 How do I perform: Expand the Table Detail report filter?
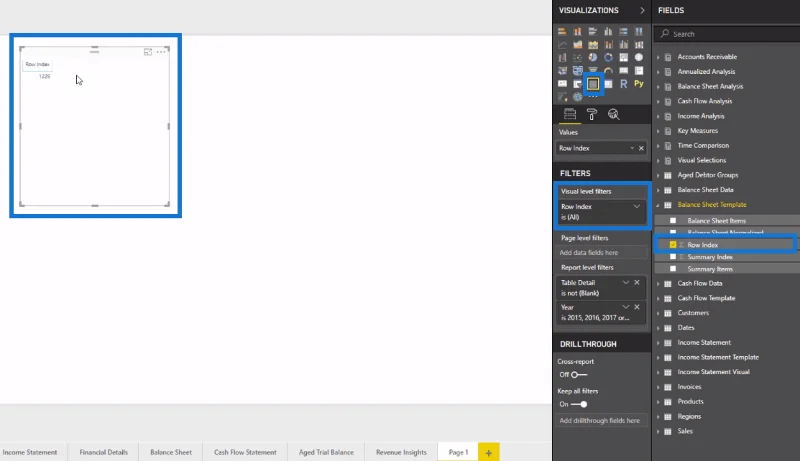click(626, 282)
